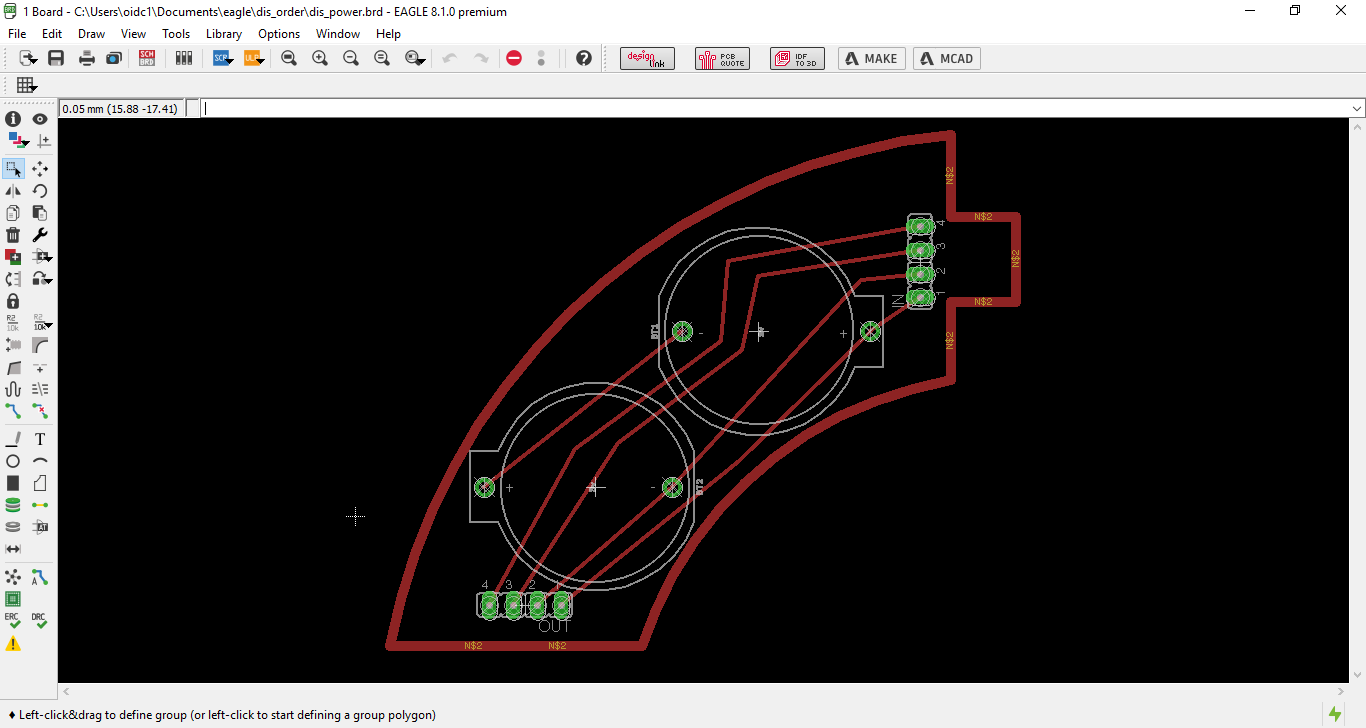1366x728 pixels.
Task: Open the Library menu
Action: 224,33
